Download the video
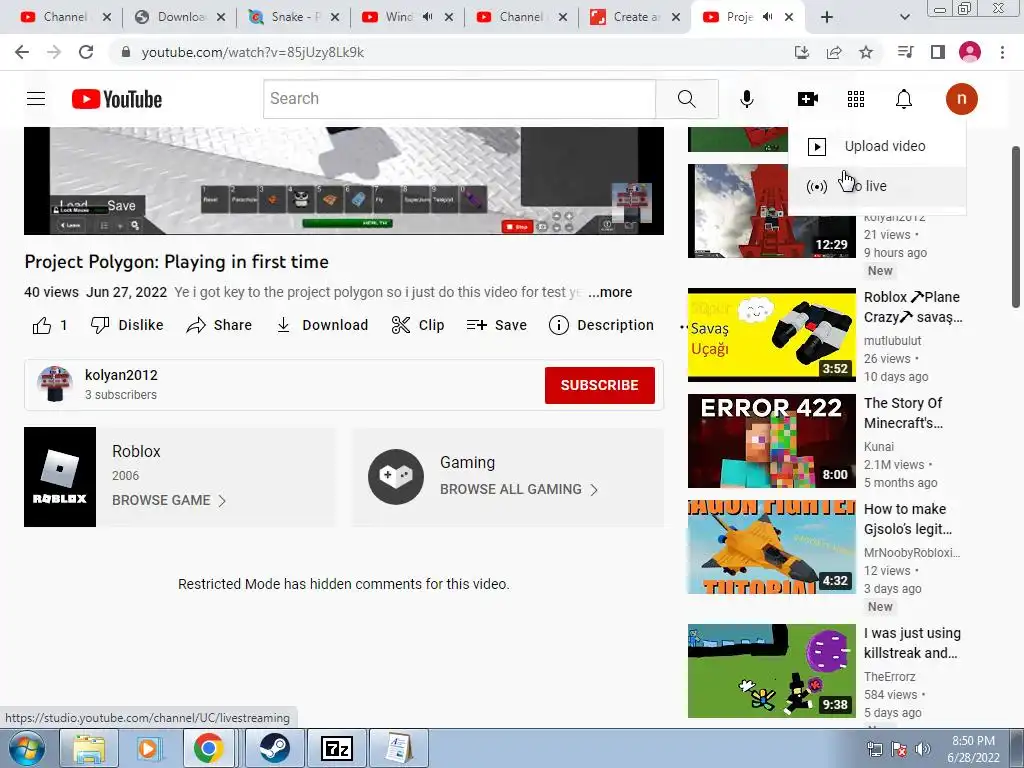1024x768 pixels. coord(321,325)
